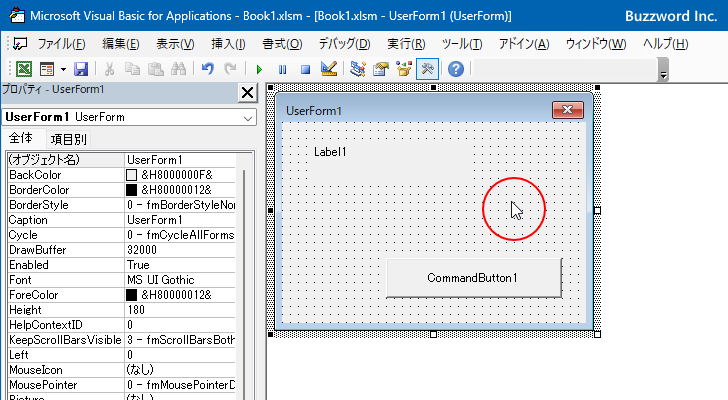The image size is (728, 400).
Task: Select the (オブジェクト名) property value field
Action: [180, 160]
